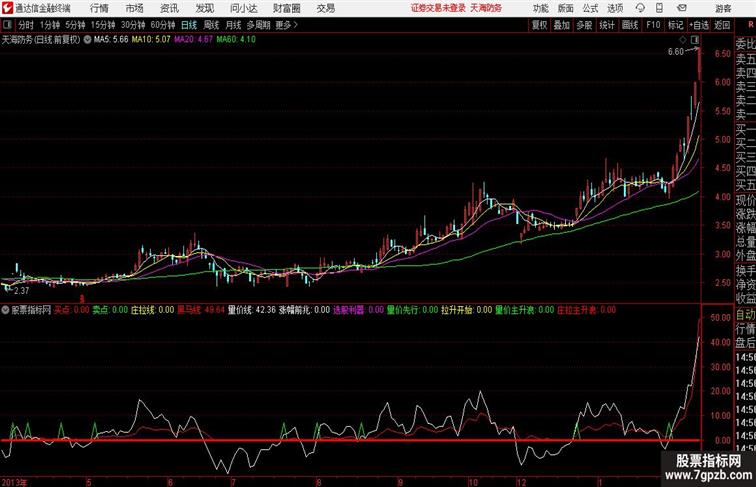Select the 多周期 multi-period tab
This screenshot has height=487, width=756.
click(258, 25)
